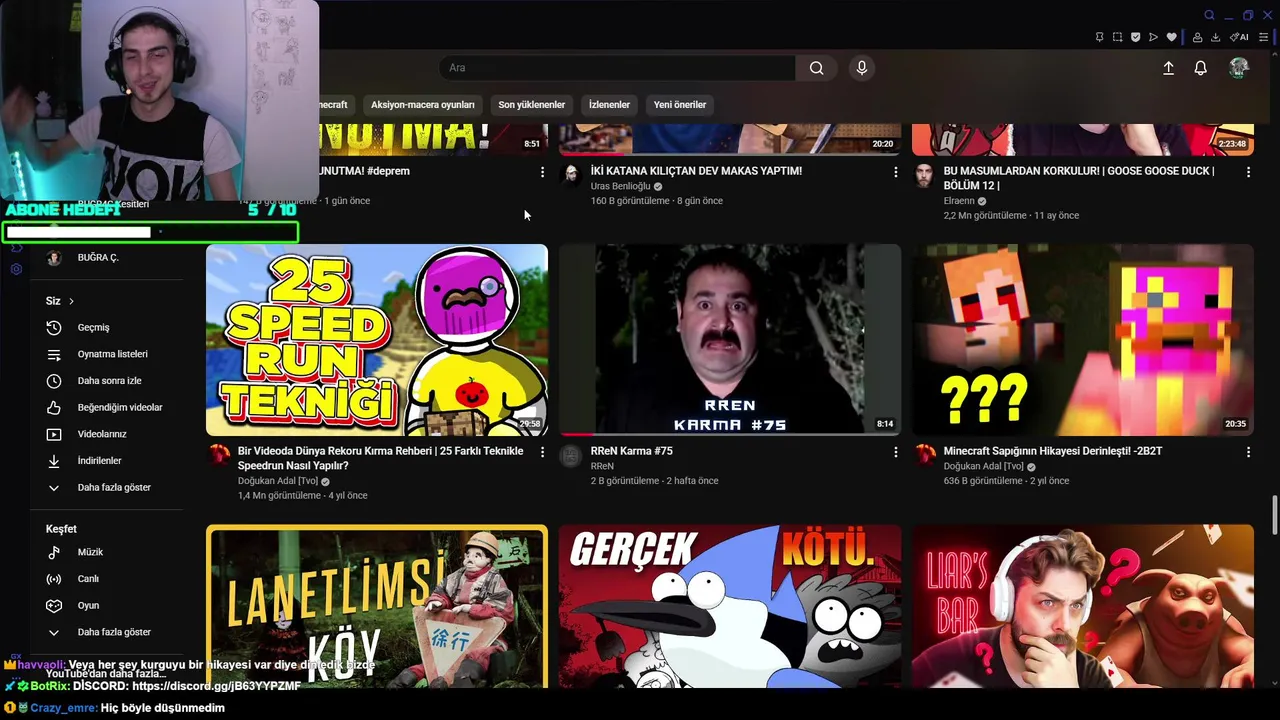Click the Discord link in BotRix chat message
1280x720 pixels.
[x=216, y=686]
